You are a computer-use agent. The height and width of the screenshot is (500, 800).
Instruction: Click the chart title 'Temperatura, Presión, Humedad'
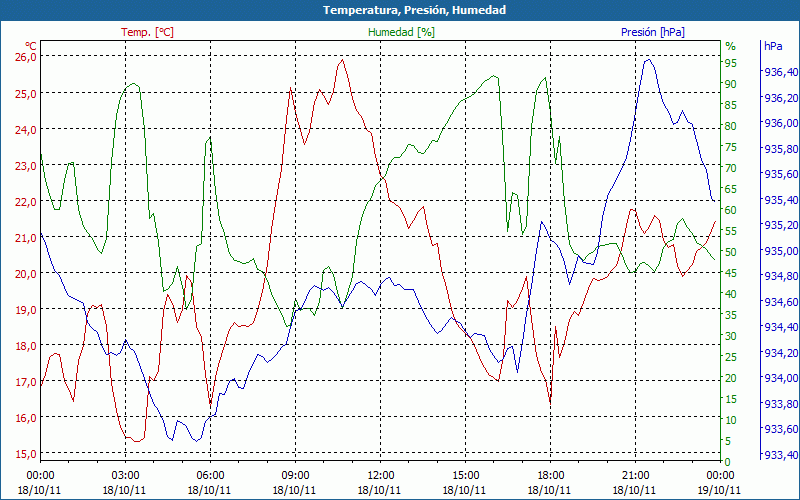(x=414, y=10)
